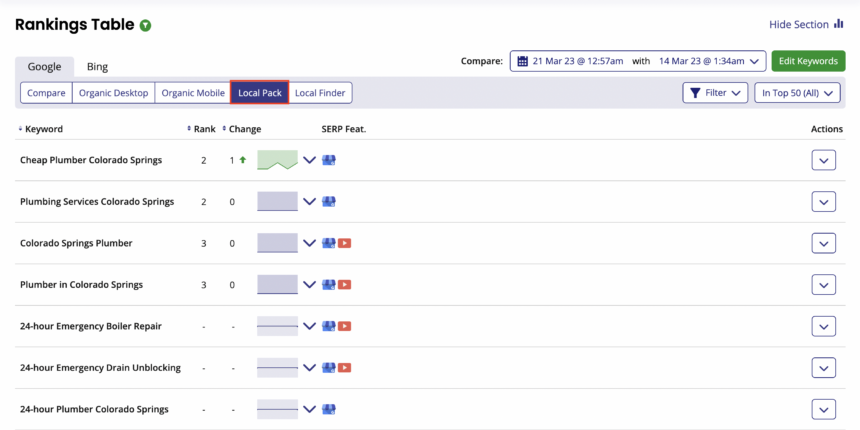Click trend graph for Cheap Plumber Colorado Springs
The image size is (860, 430).
(277, 160)
